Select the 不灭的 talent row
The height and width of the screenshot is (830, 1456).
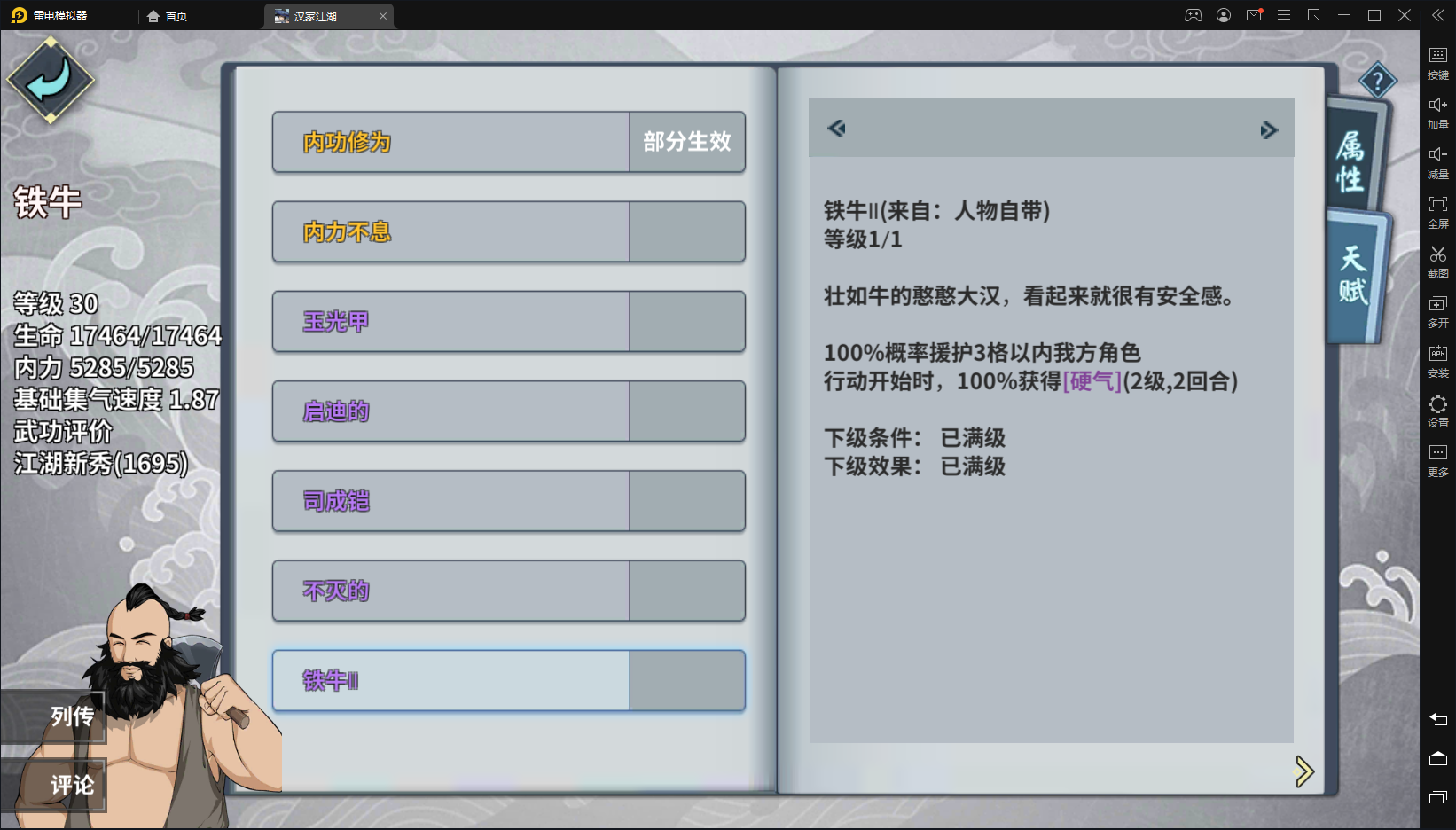click(x=508, y=591)
